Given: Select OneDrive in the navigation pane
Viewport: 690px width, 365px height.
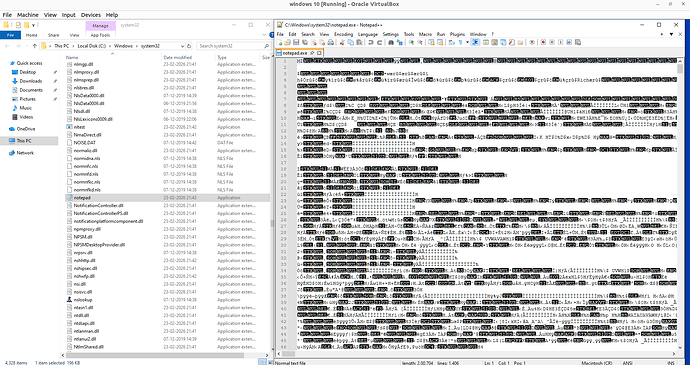Looking at the screenshot, I should (x=26, y=129).
